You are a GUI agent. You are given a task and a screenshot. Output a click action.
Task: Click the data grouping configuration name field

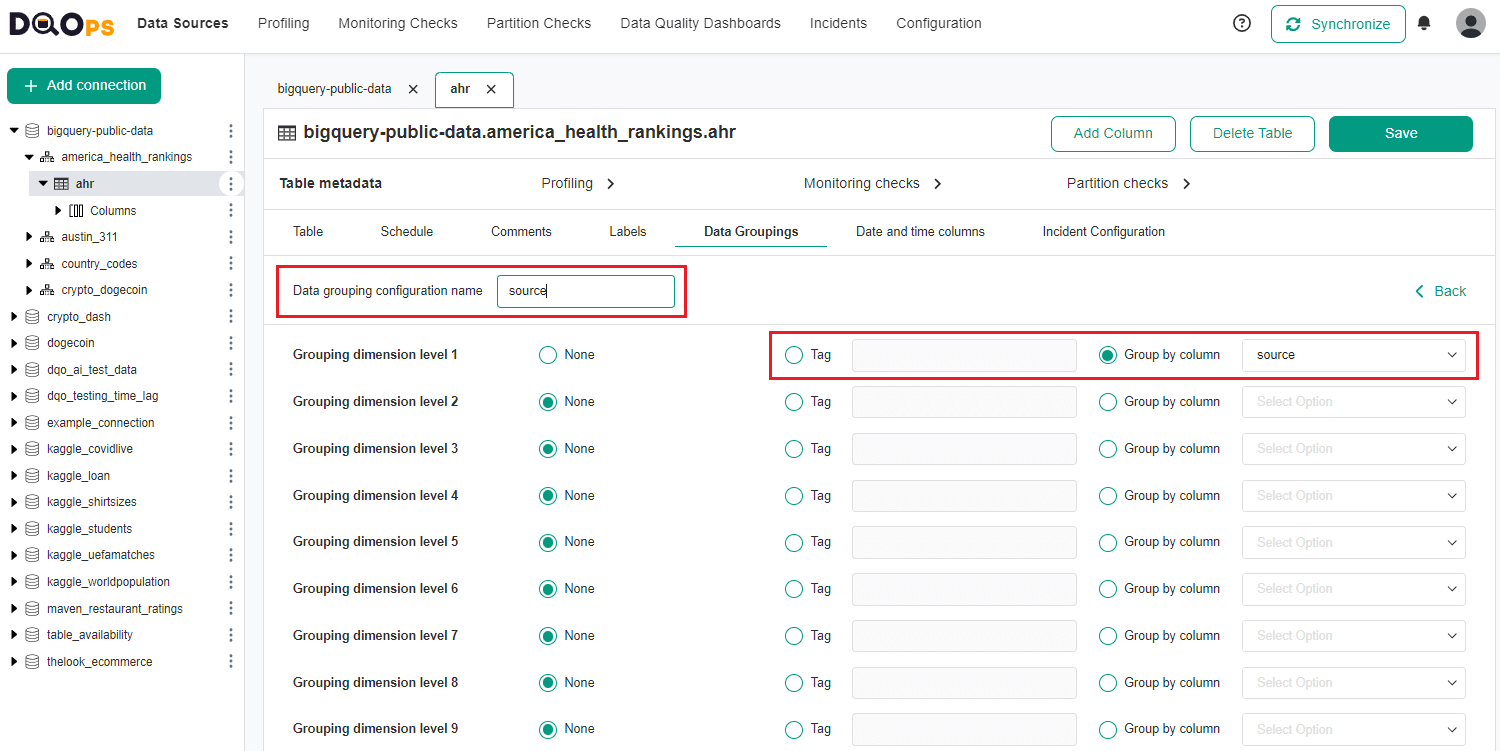[x=586, y=291]
